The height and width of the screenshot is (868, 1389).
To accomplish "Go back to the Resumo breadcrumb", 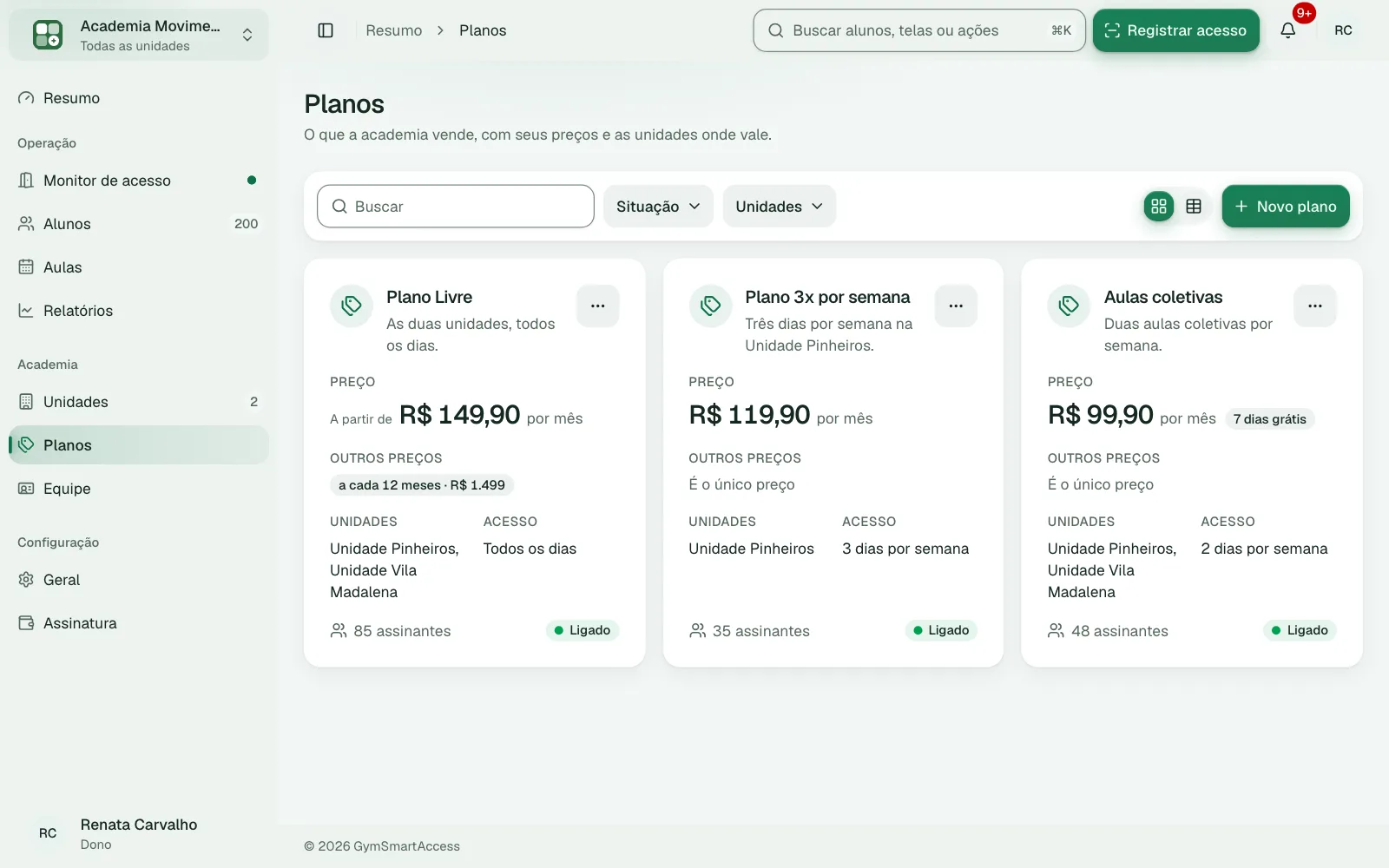I will click(x=394, y=30).
